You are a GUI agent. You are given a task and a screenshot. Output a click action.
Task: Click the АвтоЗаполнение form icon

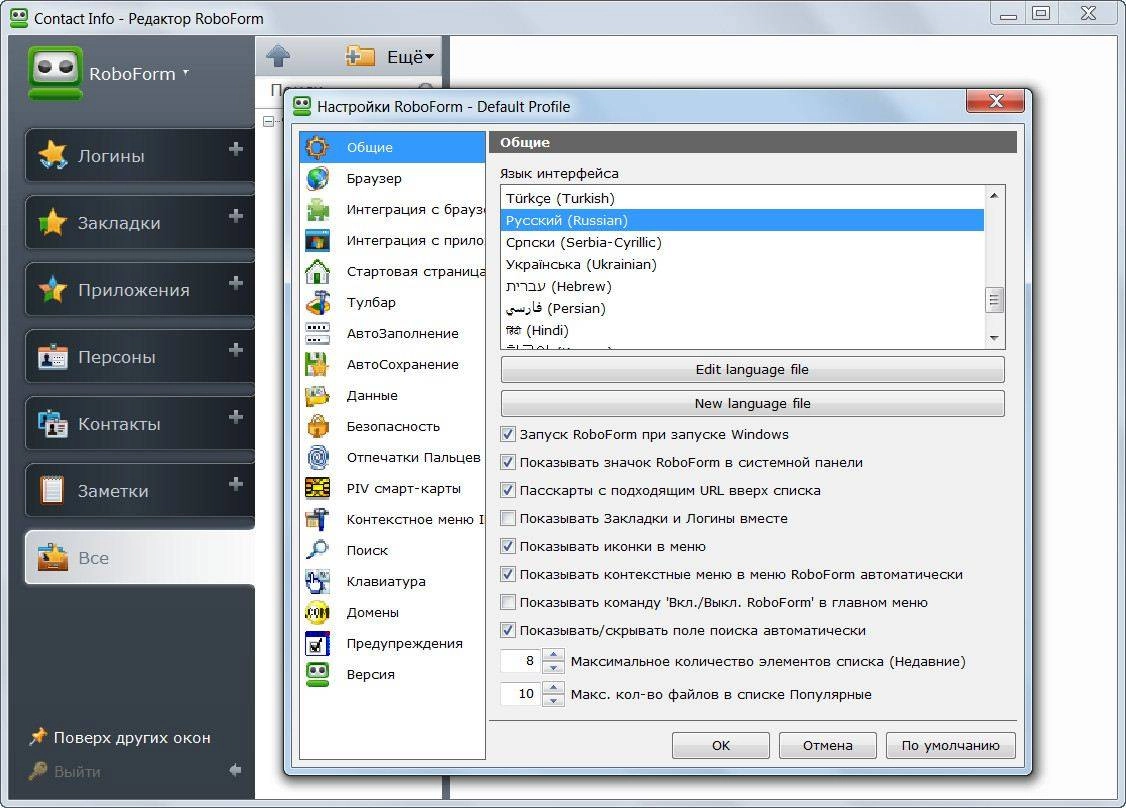(317, 333)
